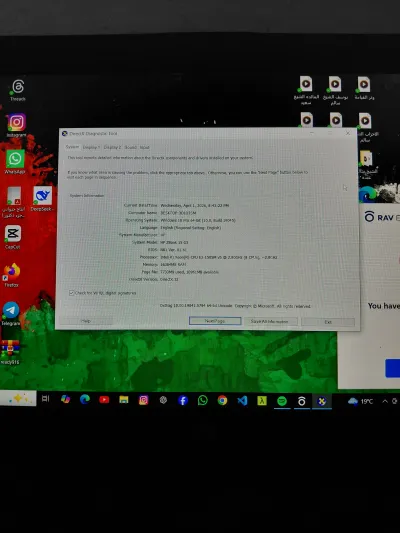This screenshot has width=400, height=533.
Task: Open File Explorer from the taskbar
Action: click(124, 400)
